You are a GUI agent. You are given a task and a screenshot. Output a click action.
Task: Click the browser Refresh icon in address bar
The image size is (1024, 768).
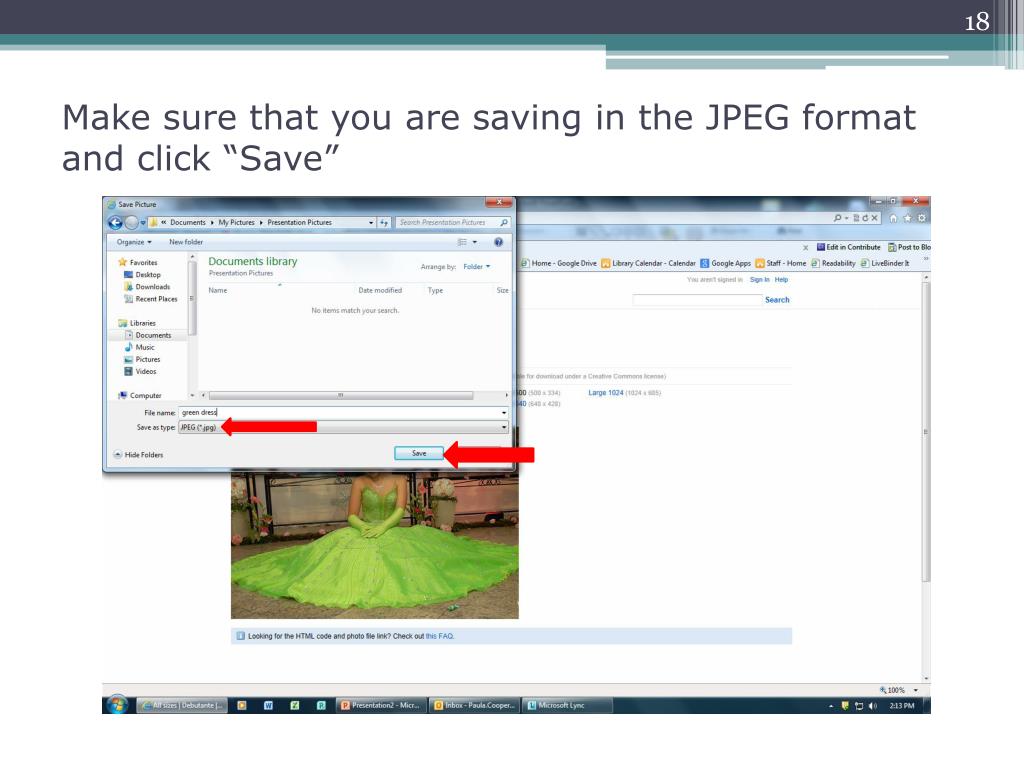tap(865, 218)
